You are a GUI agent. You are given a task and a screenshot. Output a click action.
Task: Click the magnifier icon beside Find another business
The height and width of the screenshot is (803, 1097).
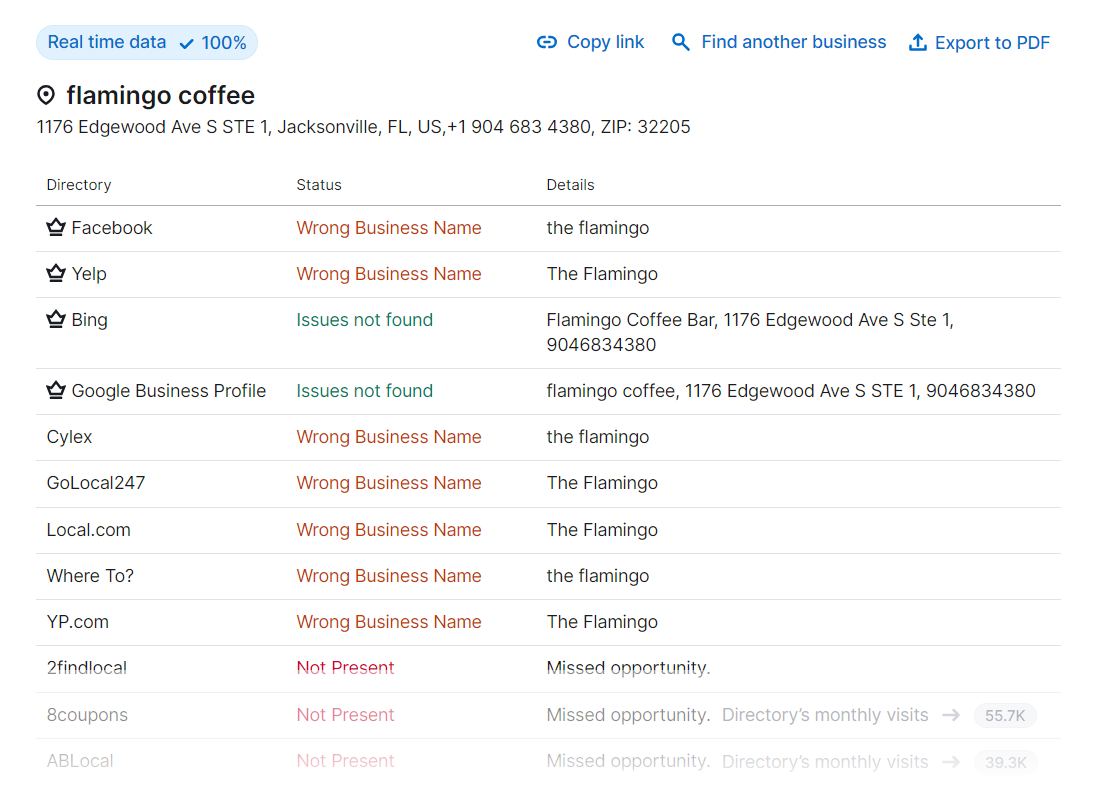click(681, 43)
